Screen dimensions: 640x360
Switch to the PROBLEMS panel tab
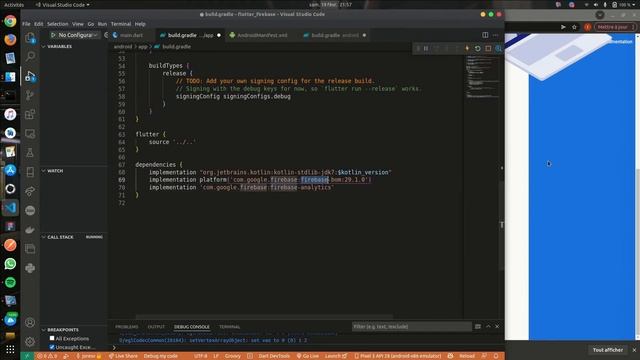(127, 327)
